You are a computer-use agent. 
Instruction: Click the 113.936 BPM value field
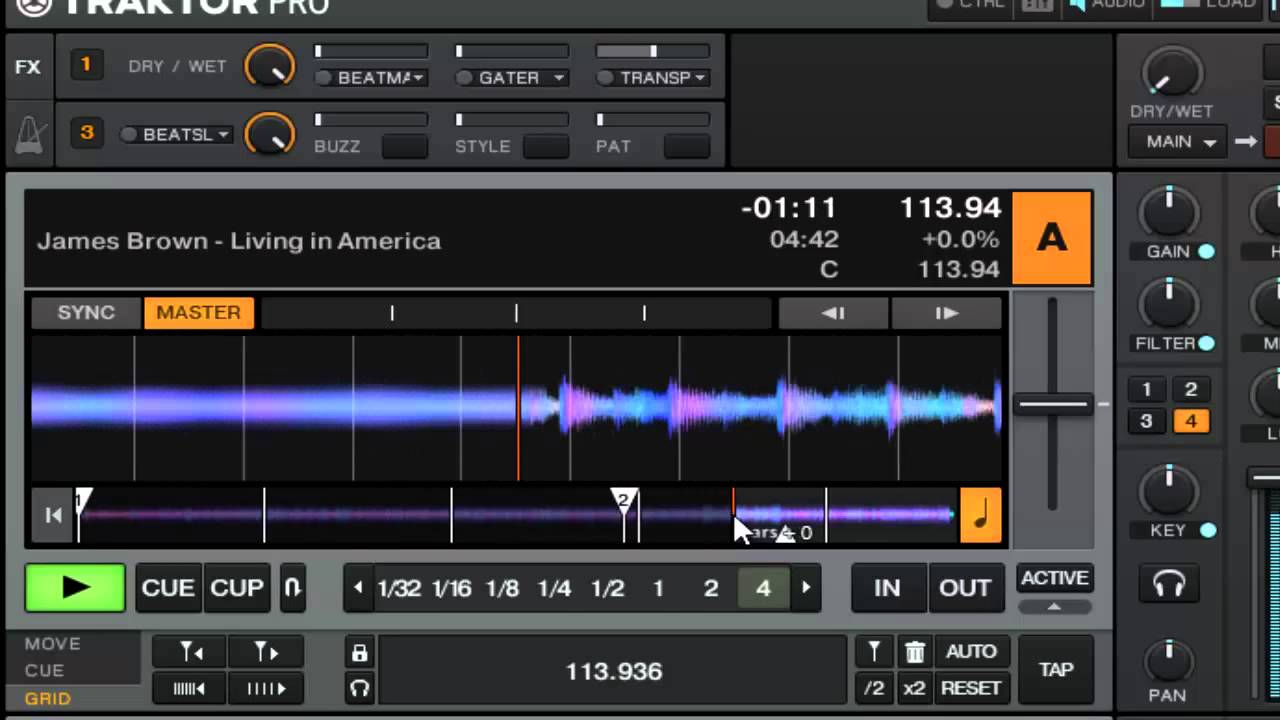[614, 671]
